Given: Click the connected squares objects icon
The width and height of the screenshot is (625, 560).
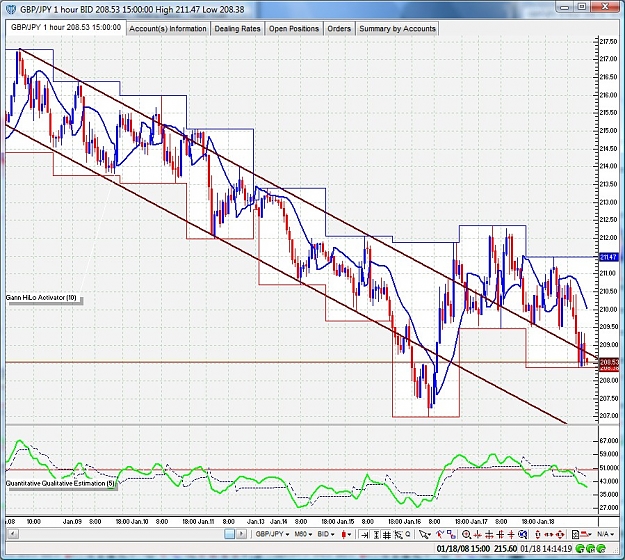Looking at the screenshot, I should [451, 534].
